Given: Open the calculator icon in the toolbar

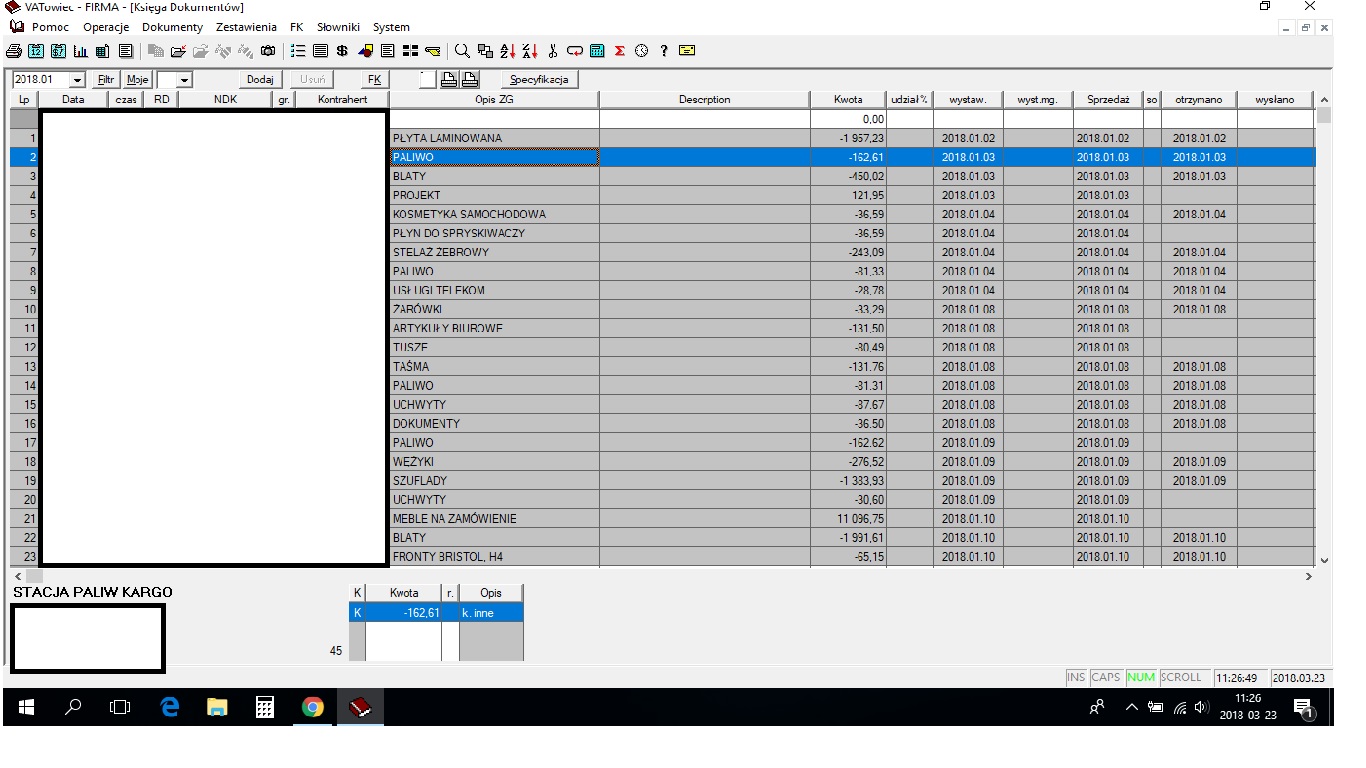Looking at the screenshot, I should 597,51.
